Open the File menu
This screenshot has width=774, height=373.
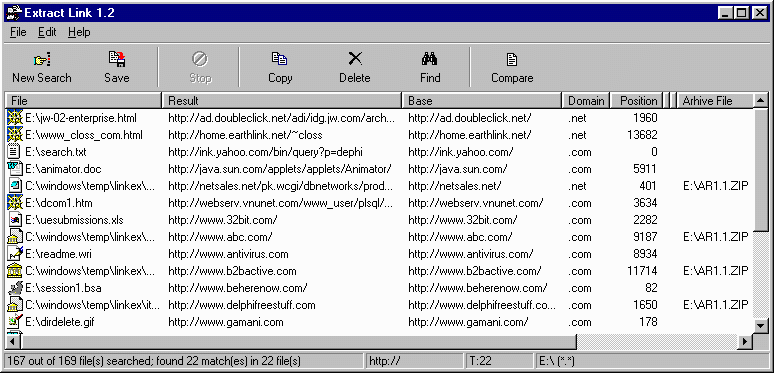pyautogui.click(x=18, y=32)
